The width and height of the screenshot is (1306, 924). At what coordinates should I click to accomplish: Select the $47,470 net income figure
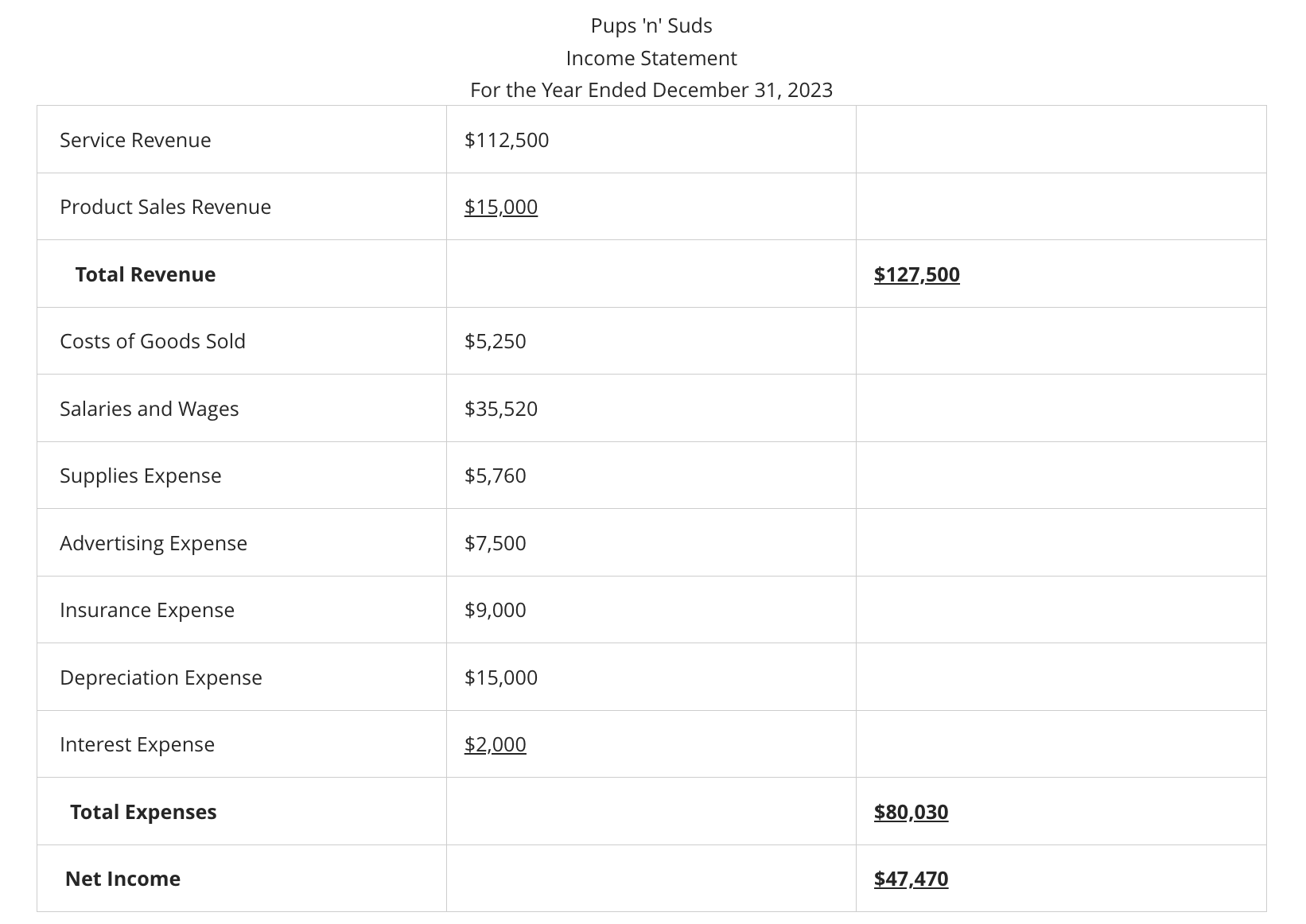pos(911,879)
